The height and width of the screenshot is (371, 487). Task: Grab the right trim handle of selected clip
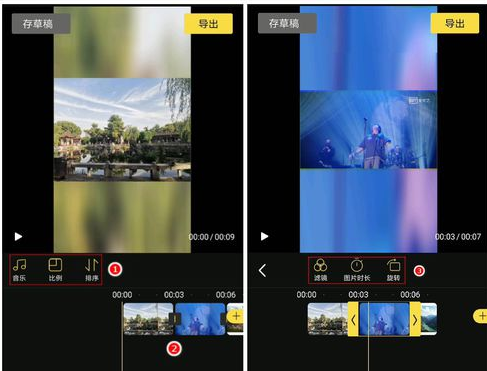415,319
